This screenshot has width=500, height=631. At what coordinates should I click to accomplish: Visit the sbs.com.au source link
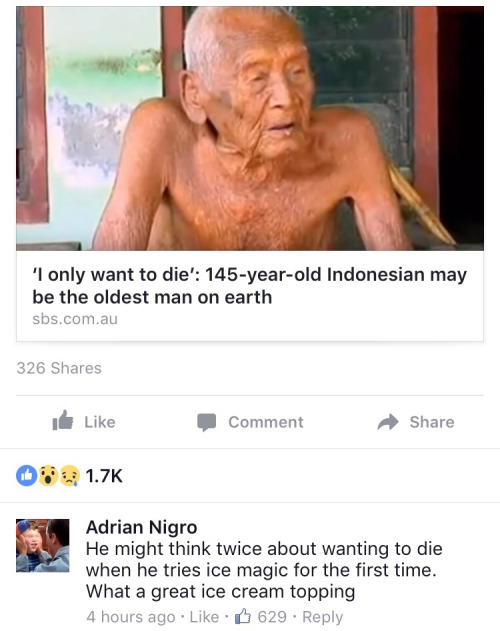(x=75, y=319)
